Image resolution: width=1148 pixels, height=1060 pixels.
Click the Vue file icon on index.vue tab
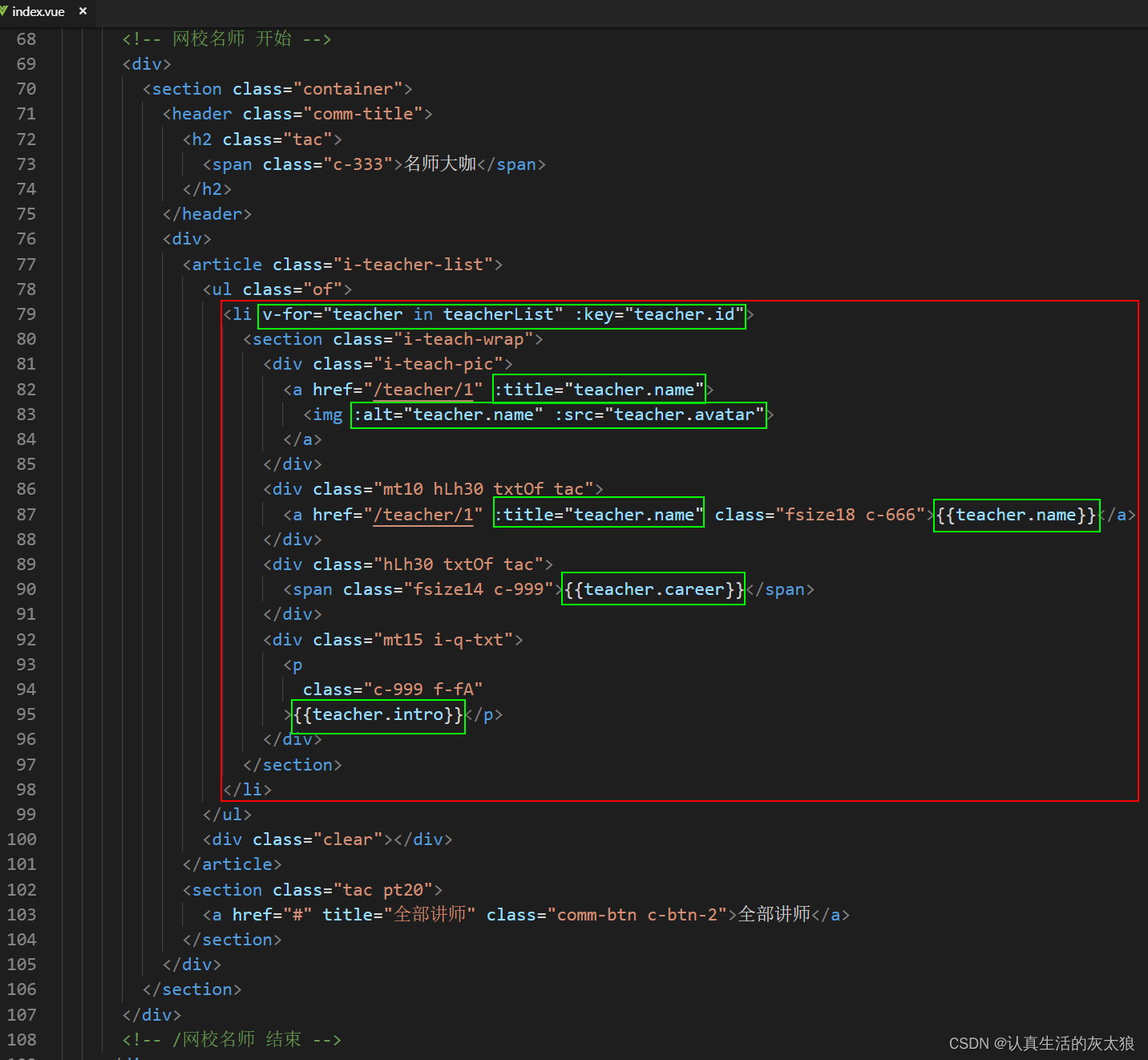click(3, 11)
